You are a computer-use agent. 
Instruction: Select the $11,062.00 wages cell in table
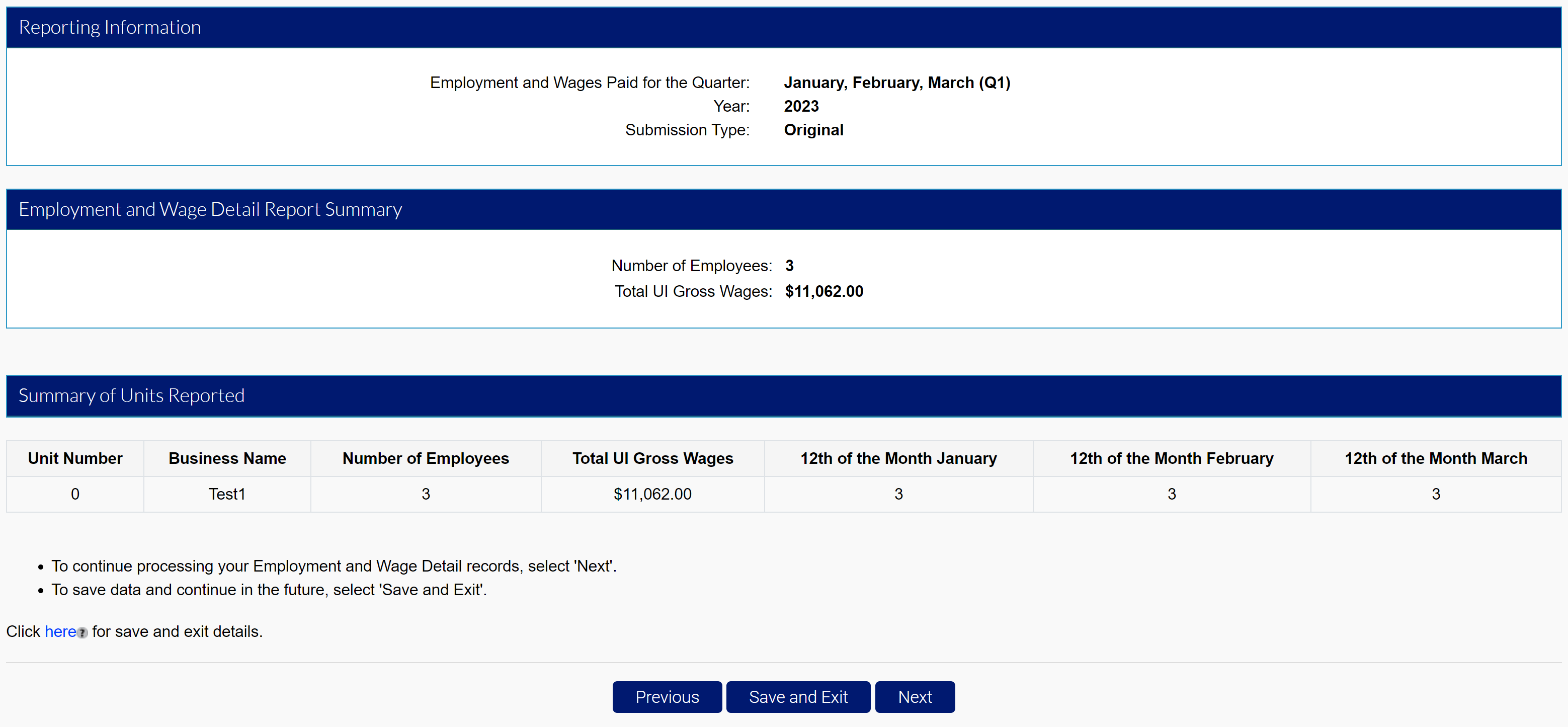coord(652,494)
